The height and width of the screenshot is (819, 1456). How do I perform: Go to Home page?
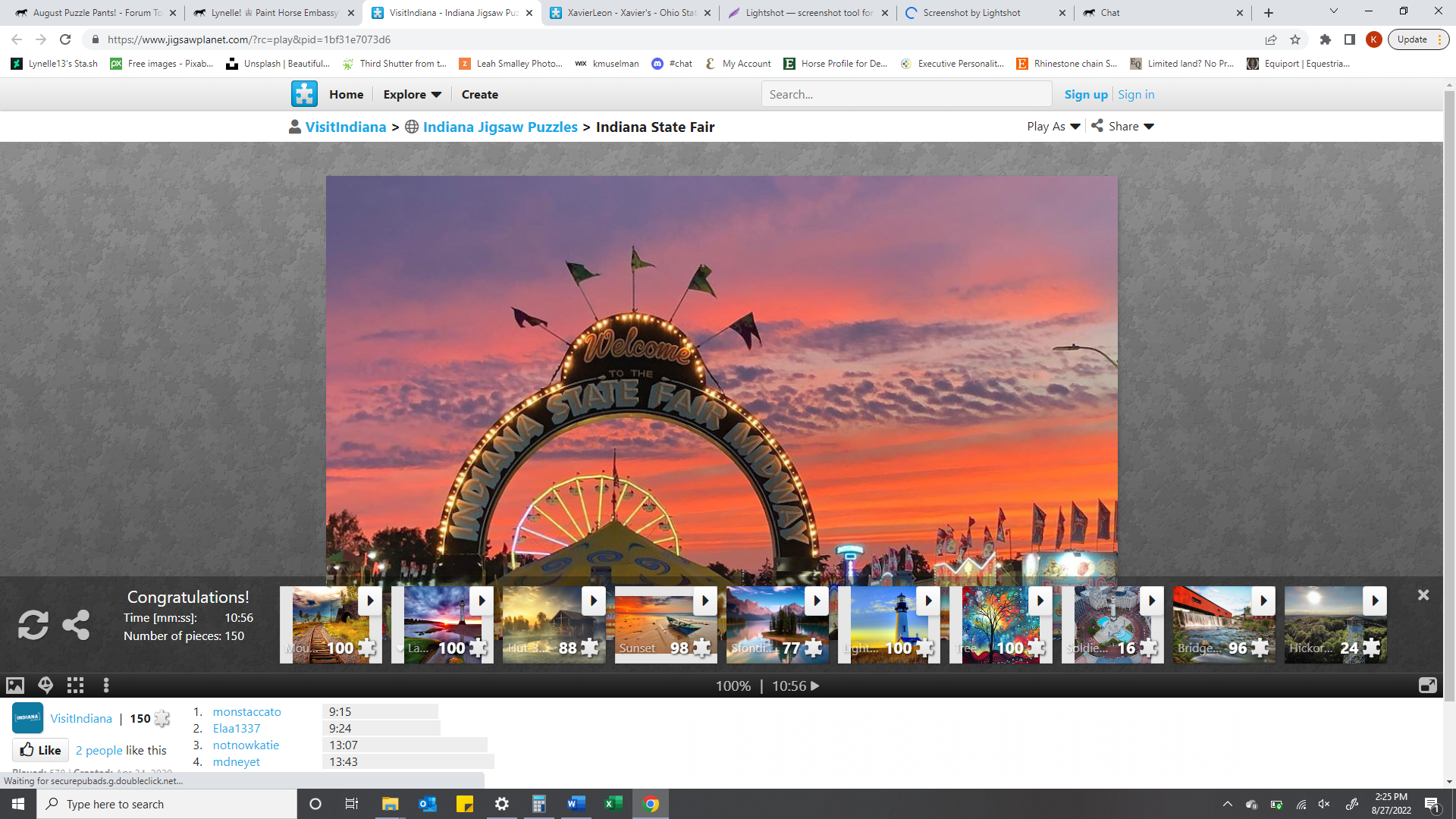pos(347,94)
